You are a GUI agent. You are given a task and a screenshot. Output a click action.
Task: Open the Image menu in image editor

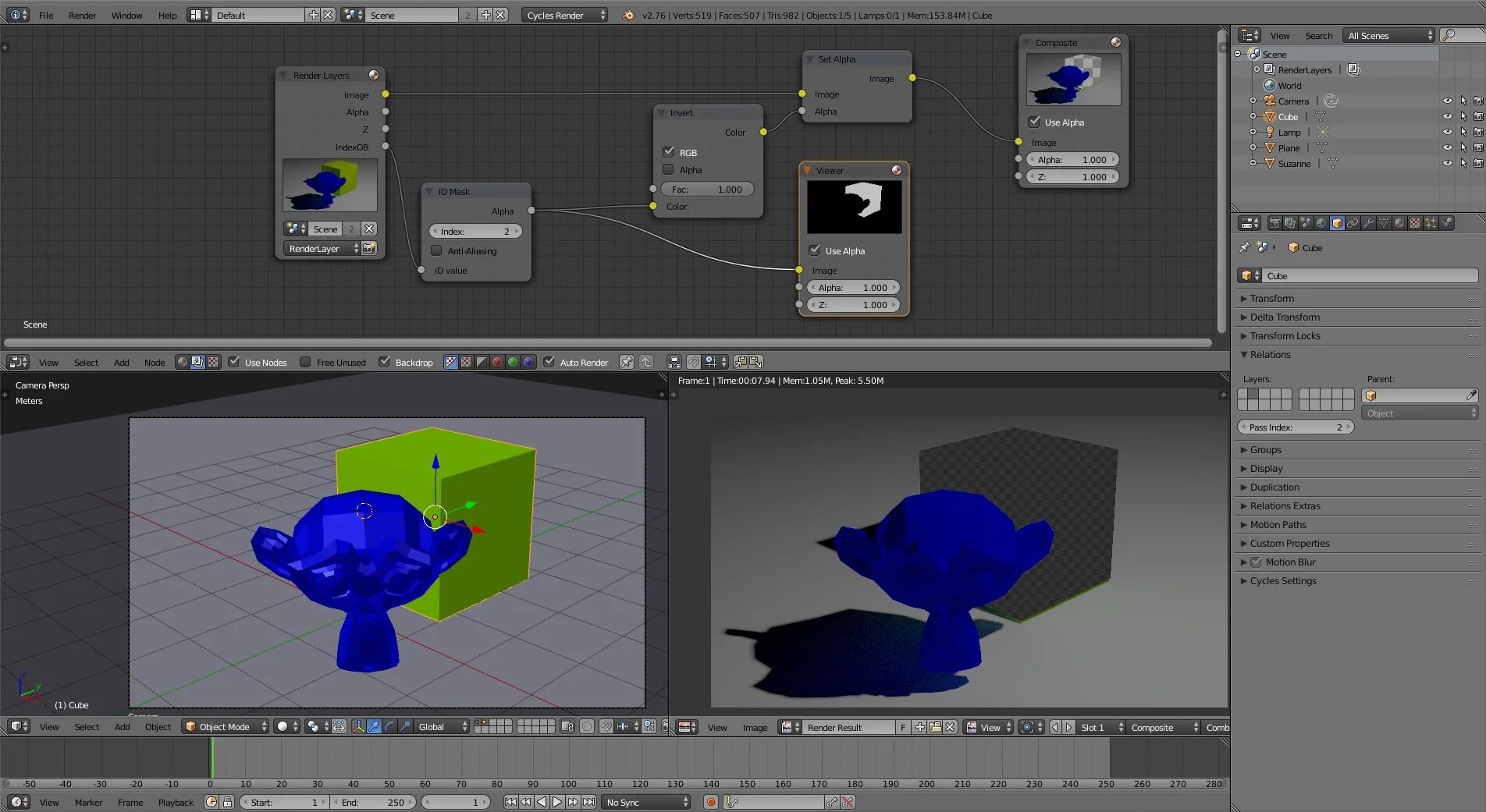coord(755,727)
